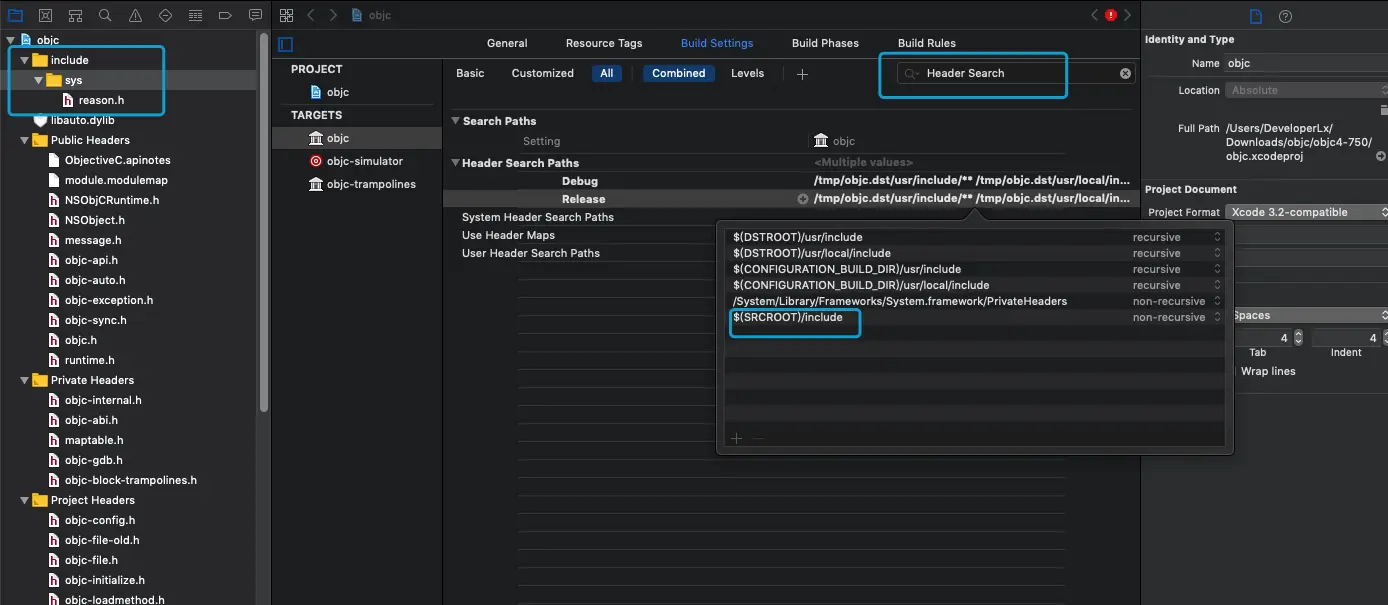Click the red error indicator badge
The height and width of the screenshot is (605, 1388).
pyautogui.click(x=1110, y=15)
